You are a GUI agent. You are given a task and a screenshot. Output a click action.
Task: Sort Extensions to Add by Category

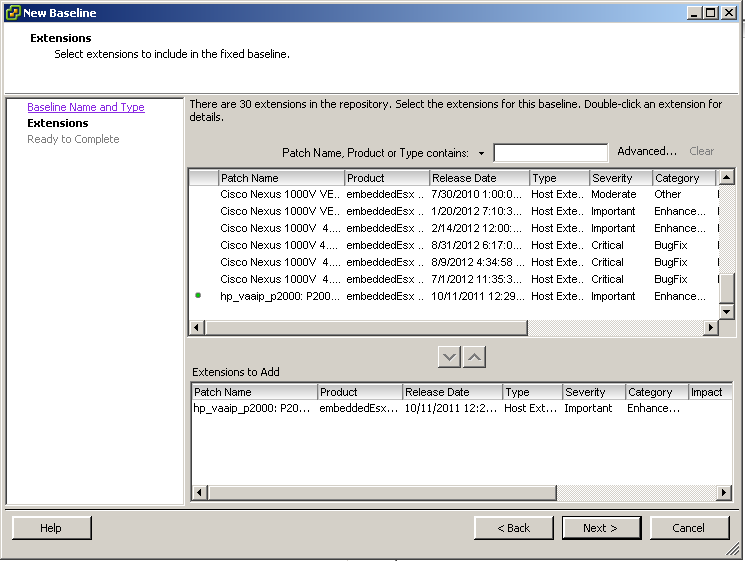point(657,392)
